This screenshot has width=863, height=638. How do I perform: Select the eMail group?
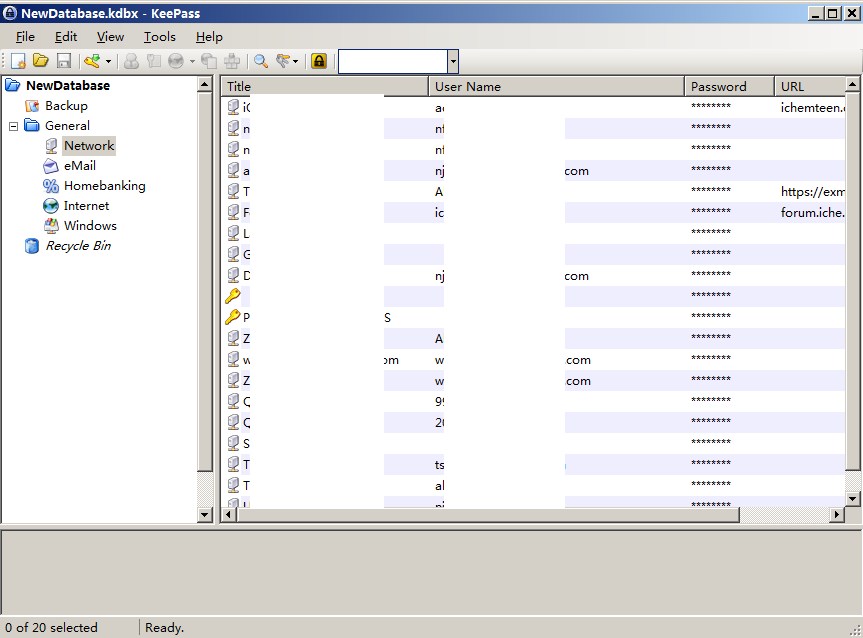pyautogui.click(x=80, y=166)
